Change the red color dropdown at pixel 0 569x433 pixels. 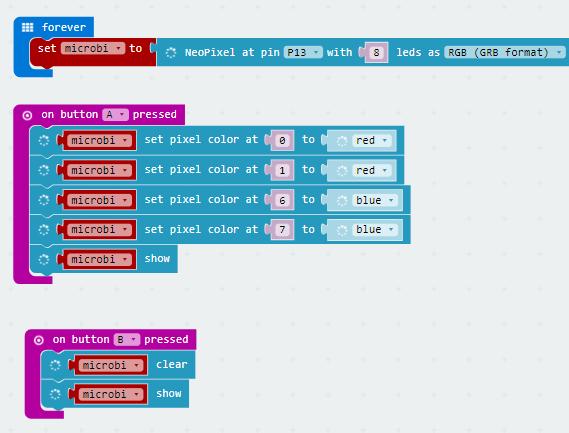tap(372, 140)
